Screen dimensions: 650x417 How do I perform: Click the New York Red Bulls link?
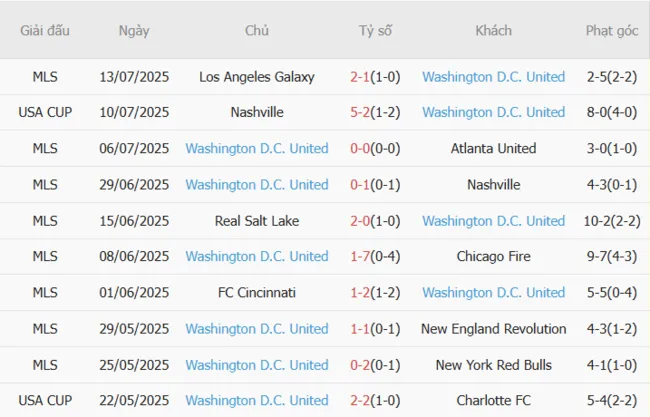coord(493,365)
